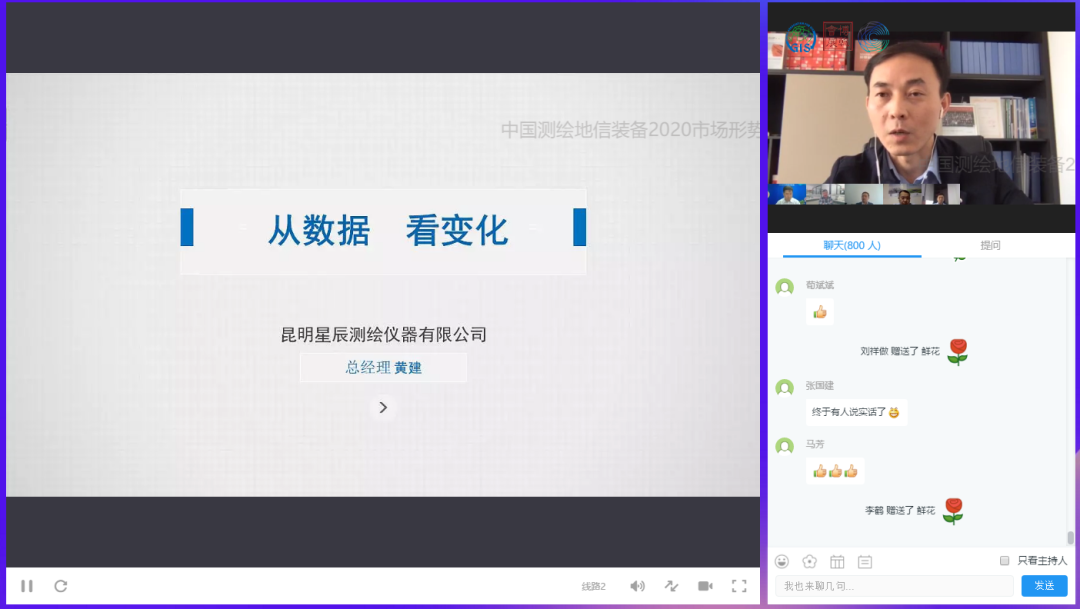The width and height of the screenshot is (1080, 609).
Task: Enable 只看主持人 checkbox
Action: pos(1005,561)
